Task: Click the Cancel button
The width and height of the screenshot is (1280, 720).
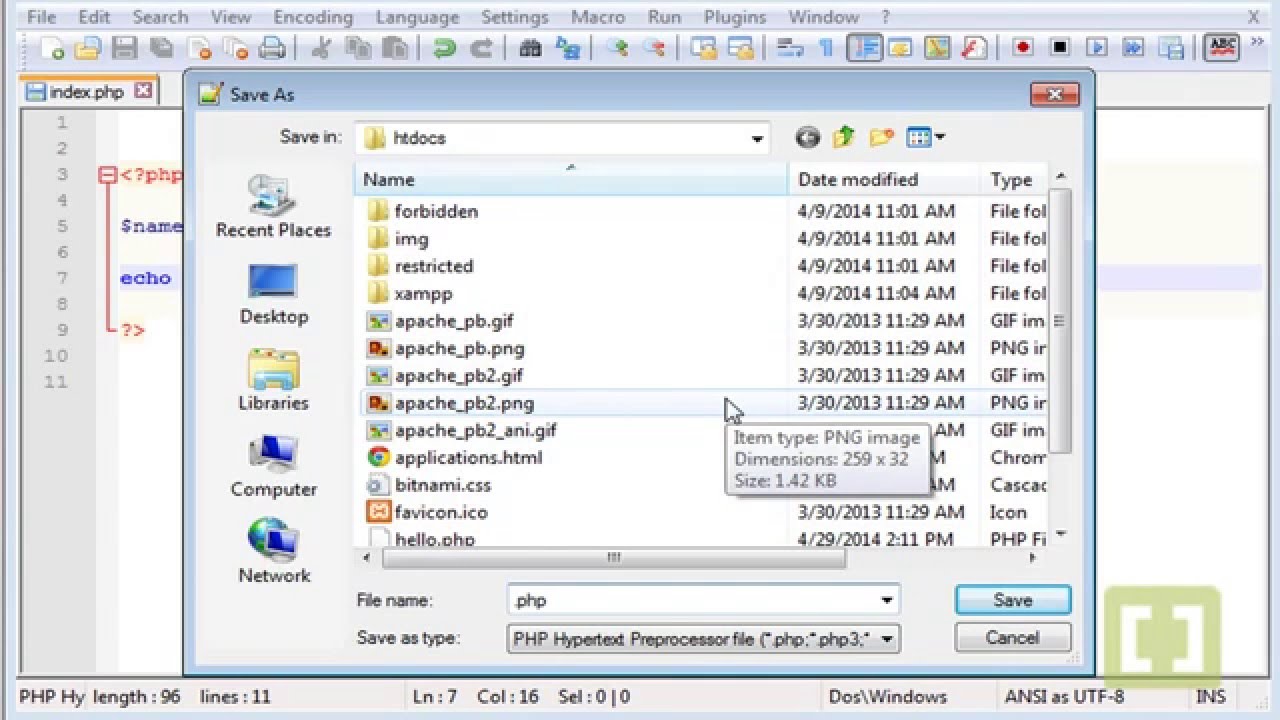Action: tap(1013, 638)
